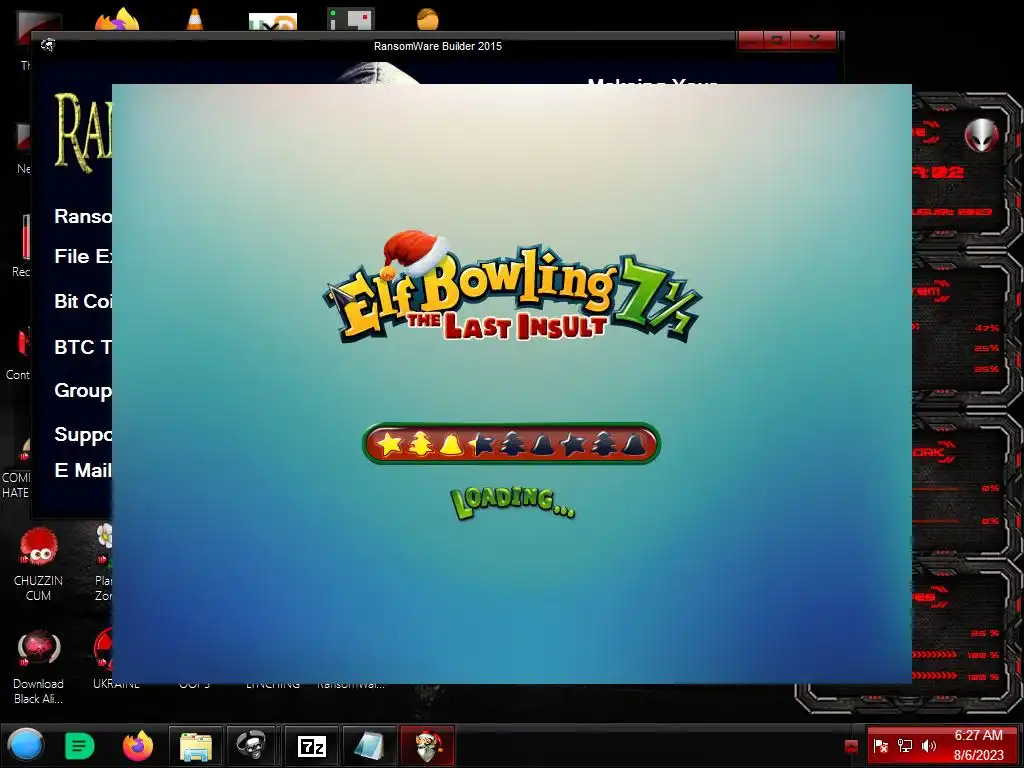Select the Elf Bowling Santa taskbar button
The image size is (1024, 768).
428,746
